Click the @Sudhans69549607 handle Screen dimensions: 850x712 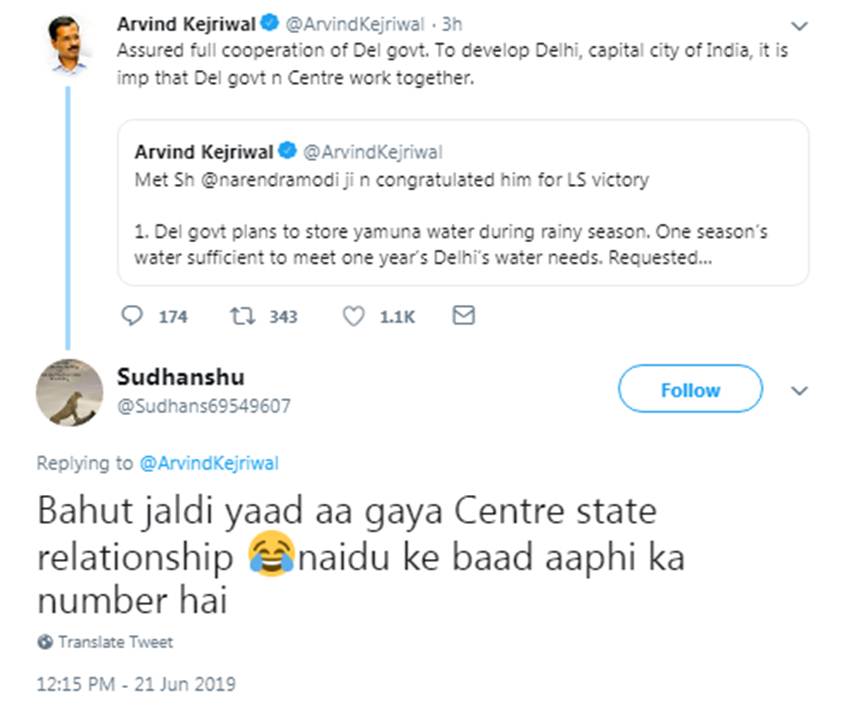tap(204, 406)
